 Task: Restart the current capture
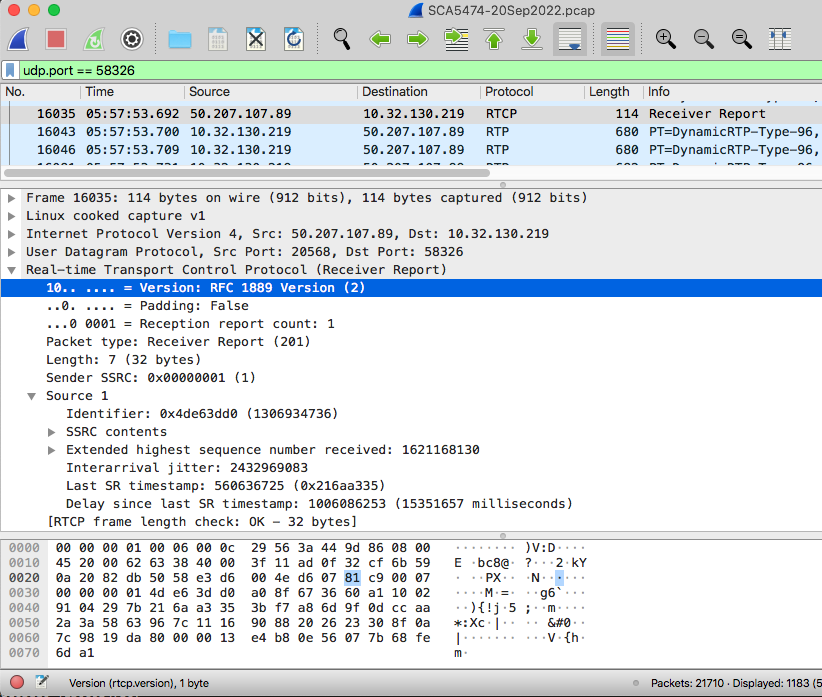tap(93, 38)
